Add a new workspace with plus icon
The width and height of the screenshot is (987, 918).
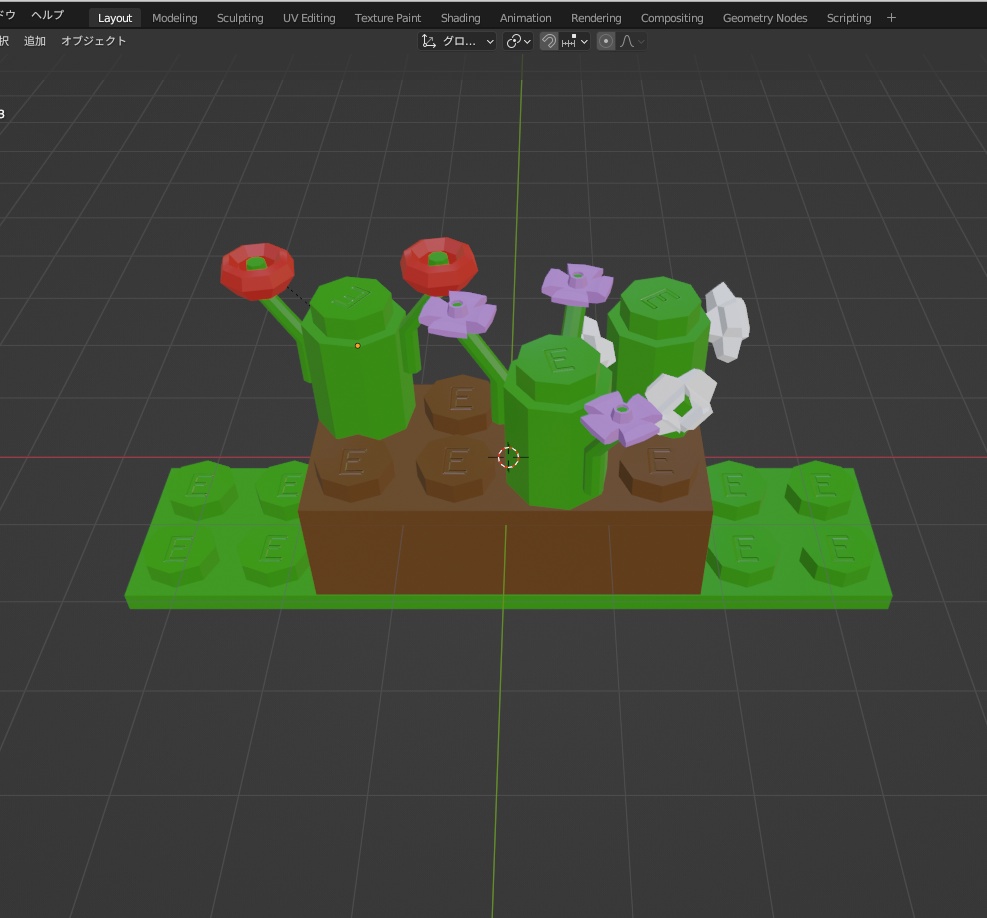coord(891,18)
